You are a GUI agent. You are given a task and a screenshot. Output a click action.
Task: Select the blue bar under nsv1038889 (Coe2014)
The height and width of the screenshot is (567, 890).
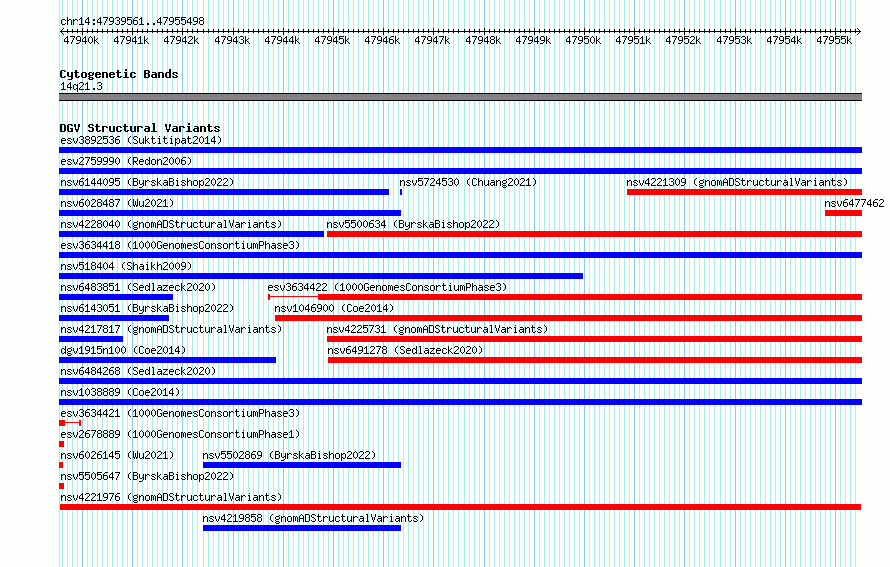[x=460, y=402]
